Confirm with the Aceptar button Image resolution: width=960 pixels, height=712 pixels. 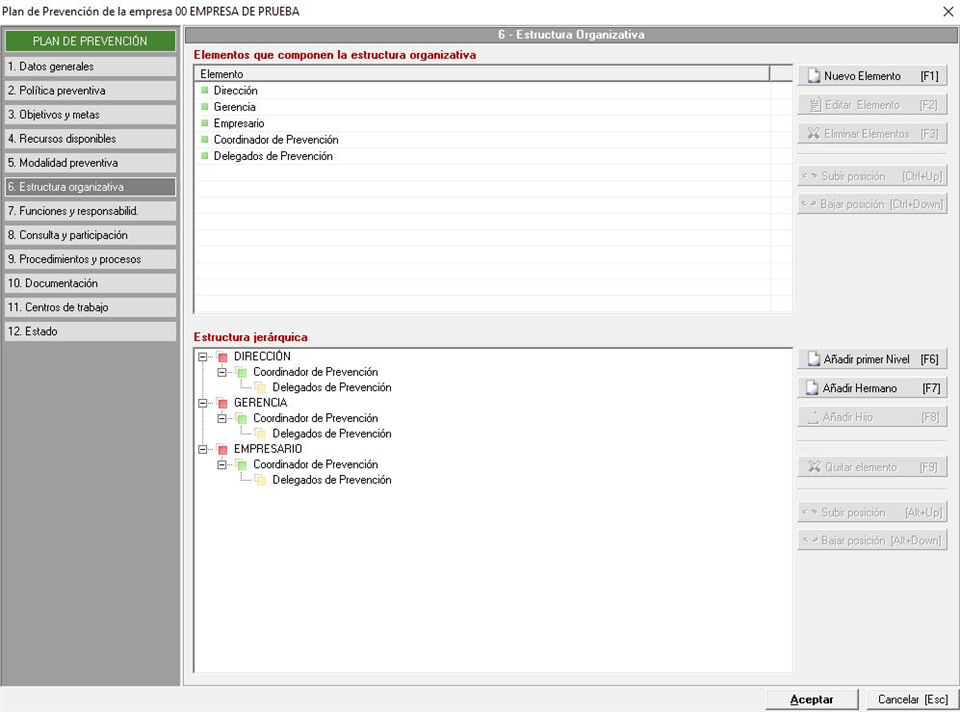point(811,700)
